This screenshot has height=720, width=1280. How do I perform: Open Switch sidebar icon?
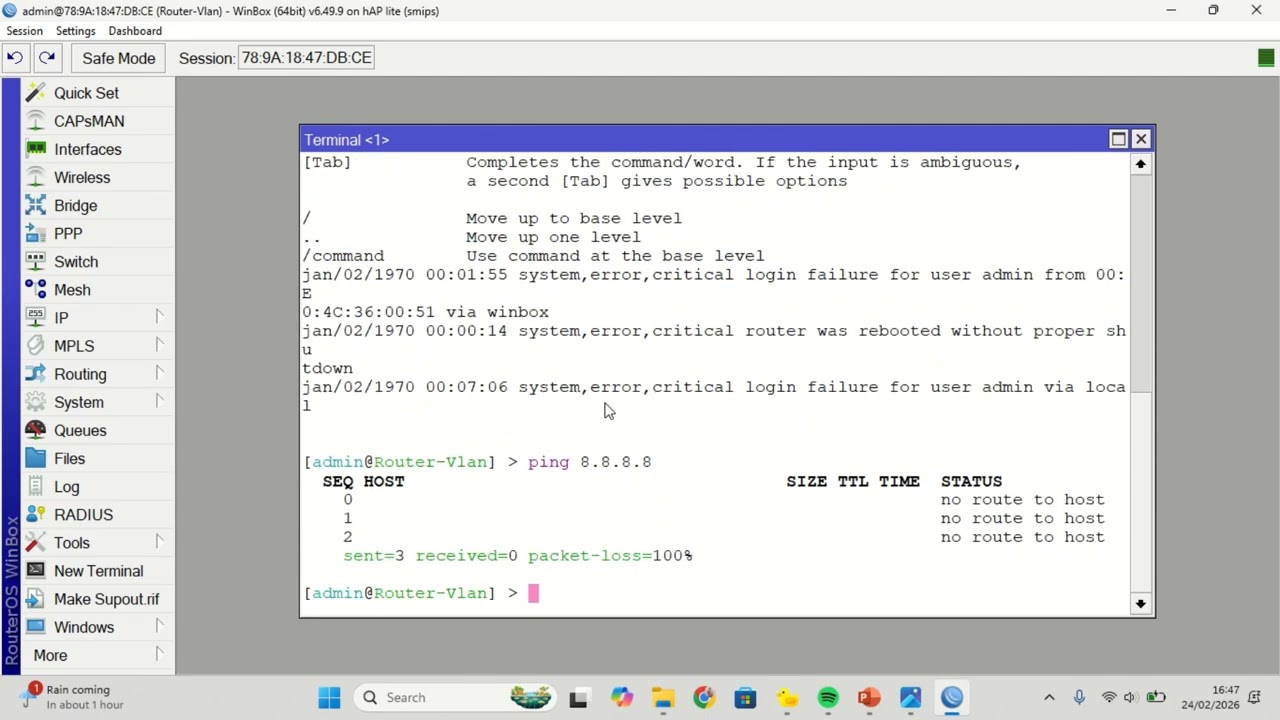[x=36, y=261]
